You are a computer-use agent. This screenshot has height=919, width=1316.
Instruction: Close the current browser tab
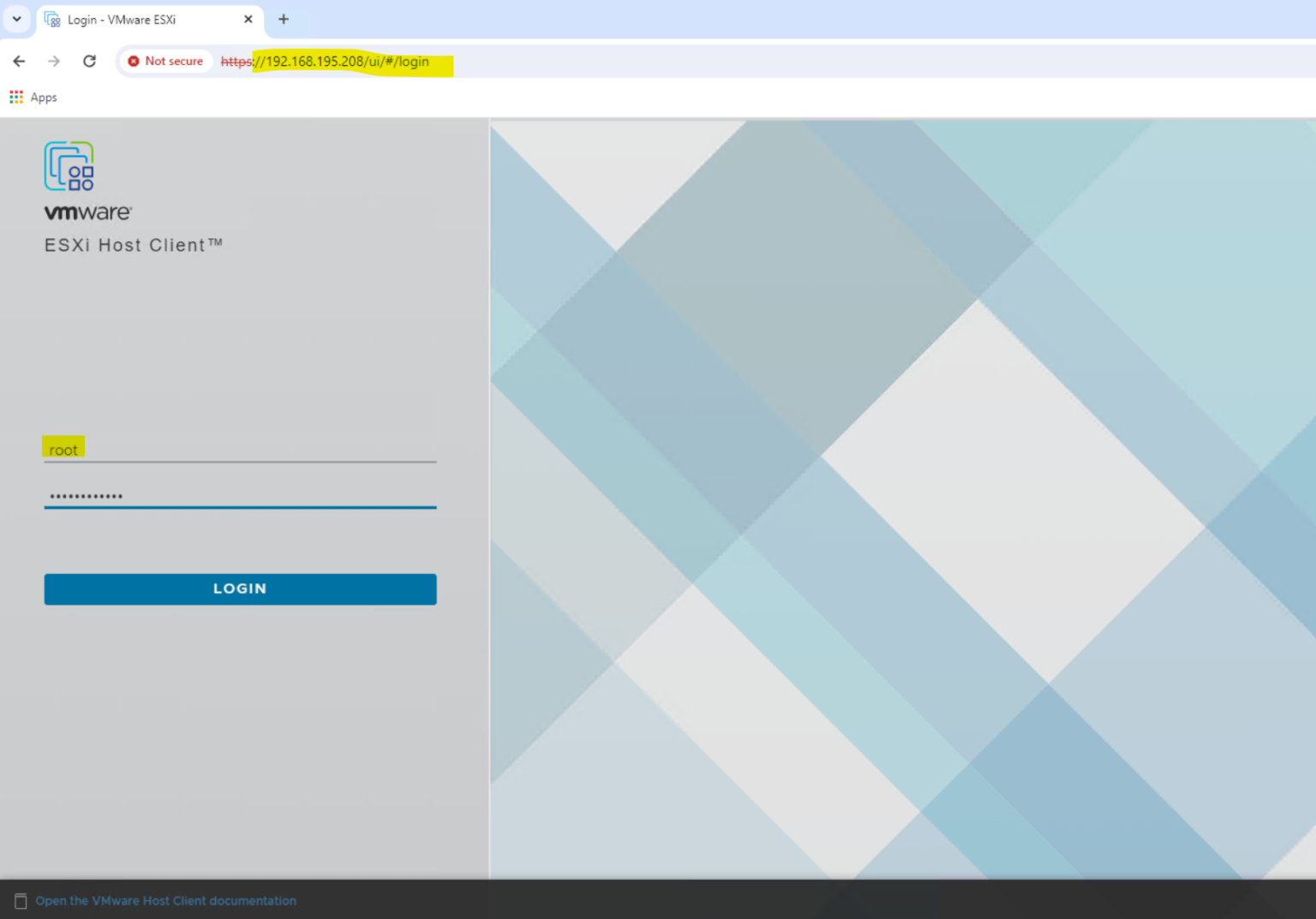248,19
